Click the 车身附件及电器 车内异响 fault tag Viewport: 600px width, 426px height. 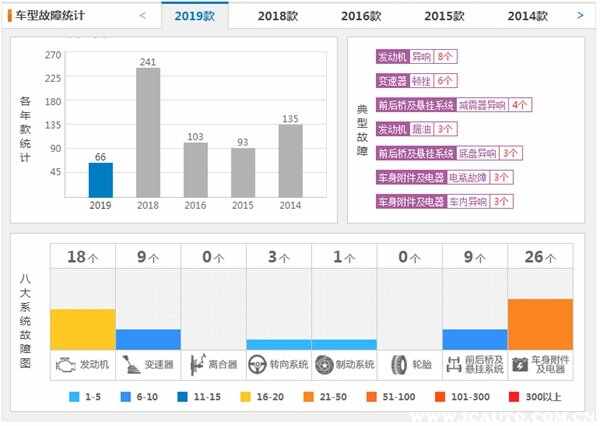(x=444, y=202)
